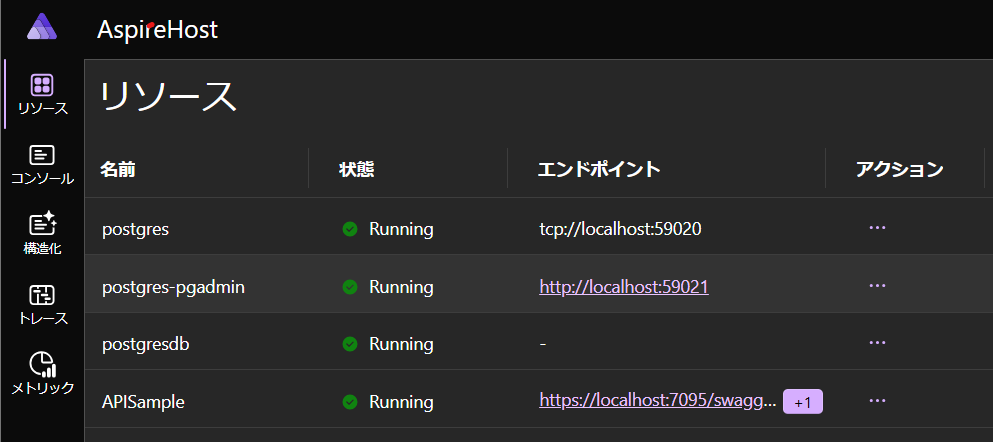The image size is (993, 442).
Task: Click green status icon for postgresdb
Action: point(350,344)
